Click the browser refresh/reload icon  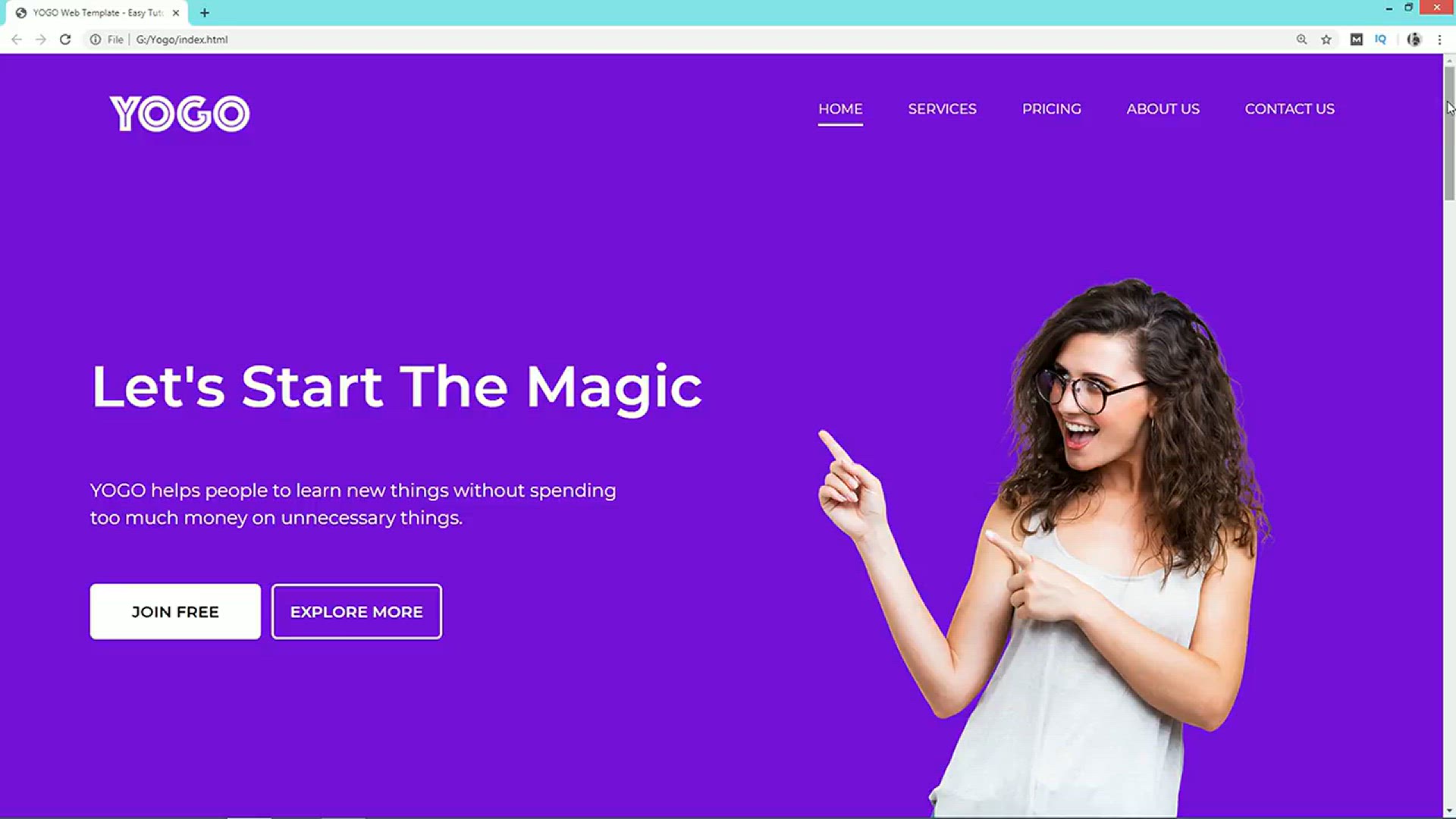tap(64, 39)
